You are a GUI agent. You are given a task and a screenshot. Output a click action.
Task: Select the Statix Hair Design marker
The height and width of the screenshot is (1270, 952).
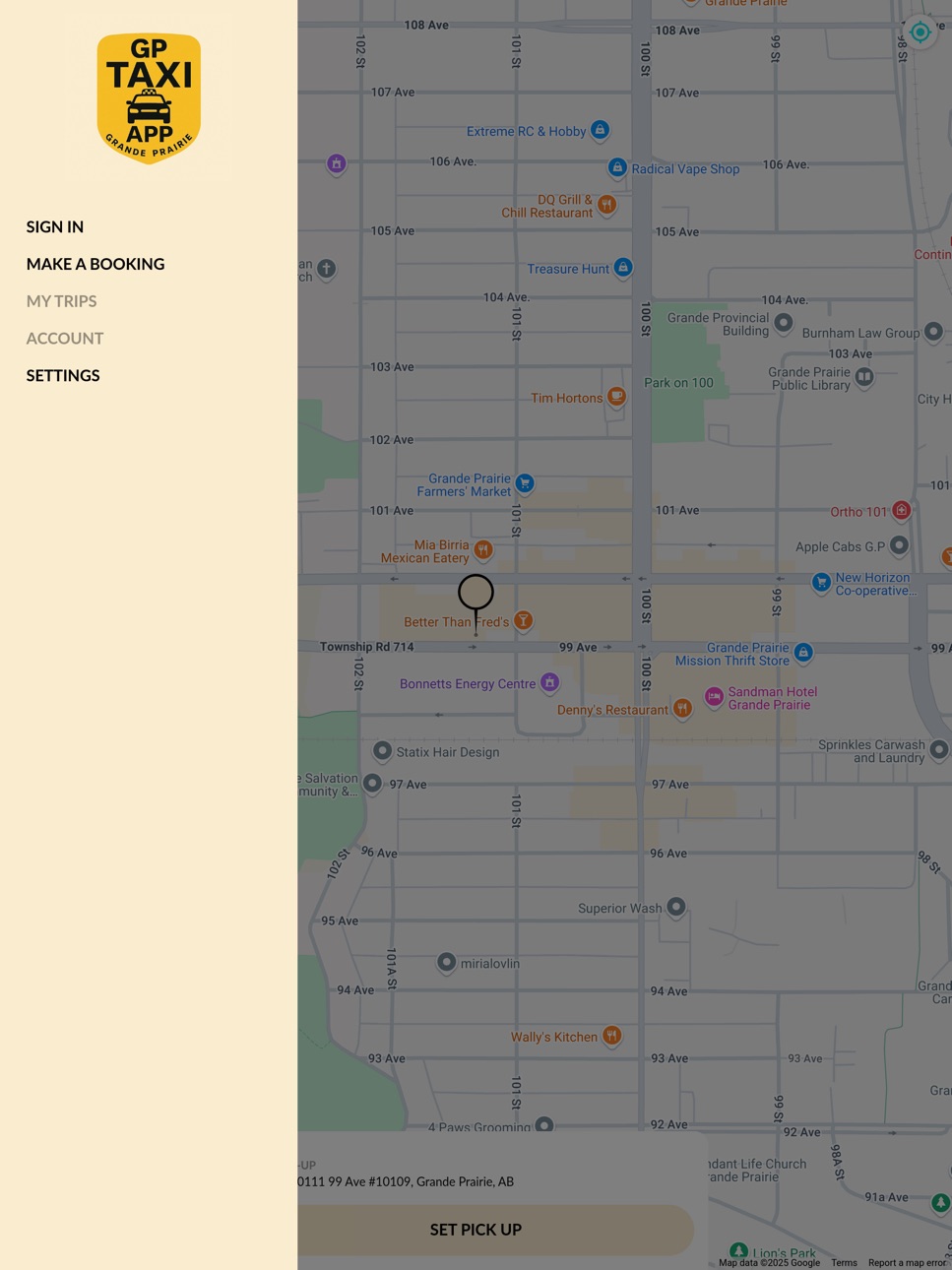coord(382,751)
